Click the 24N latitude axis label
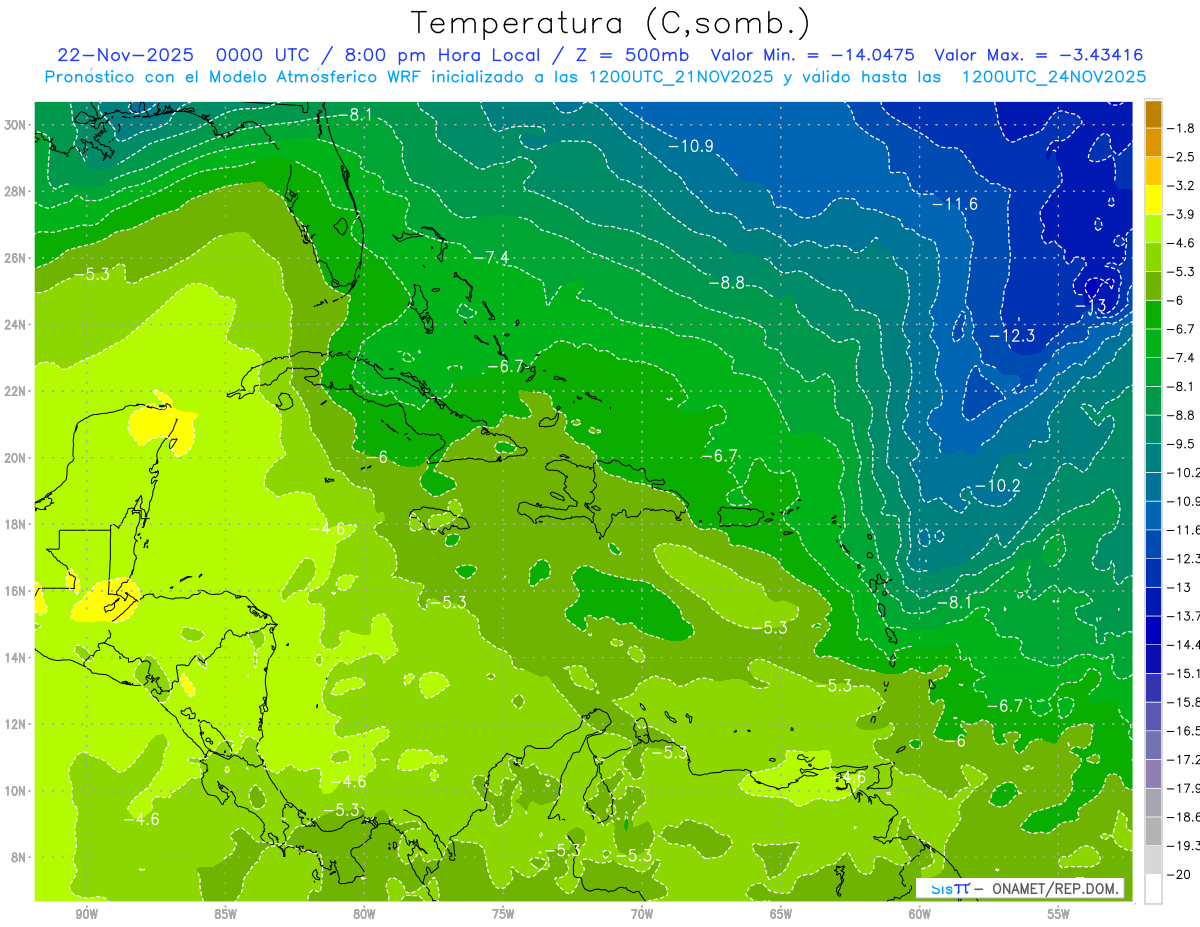1200x927 pixels. point(15,325)
